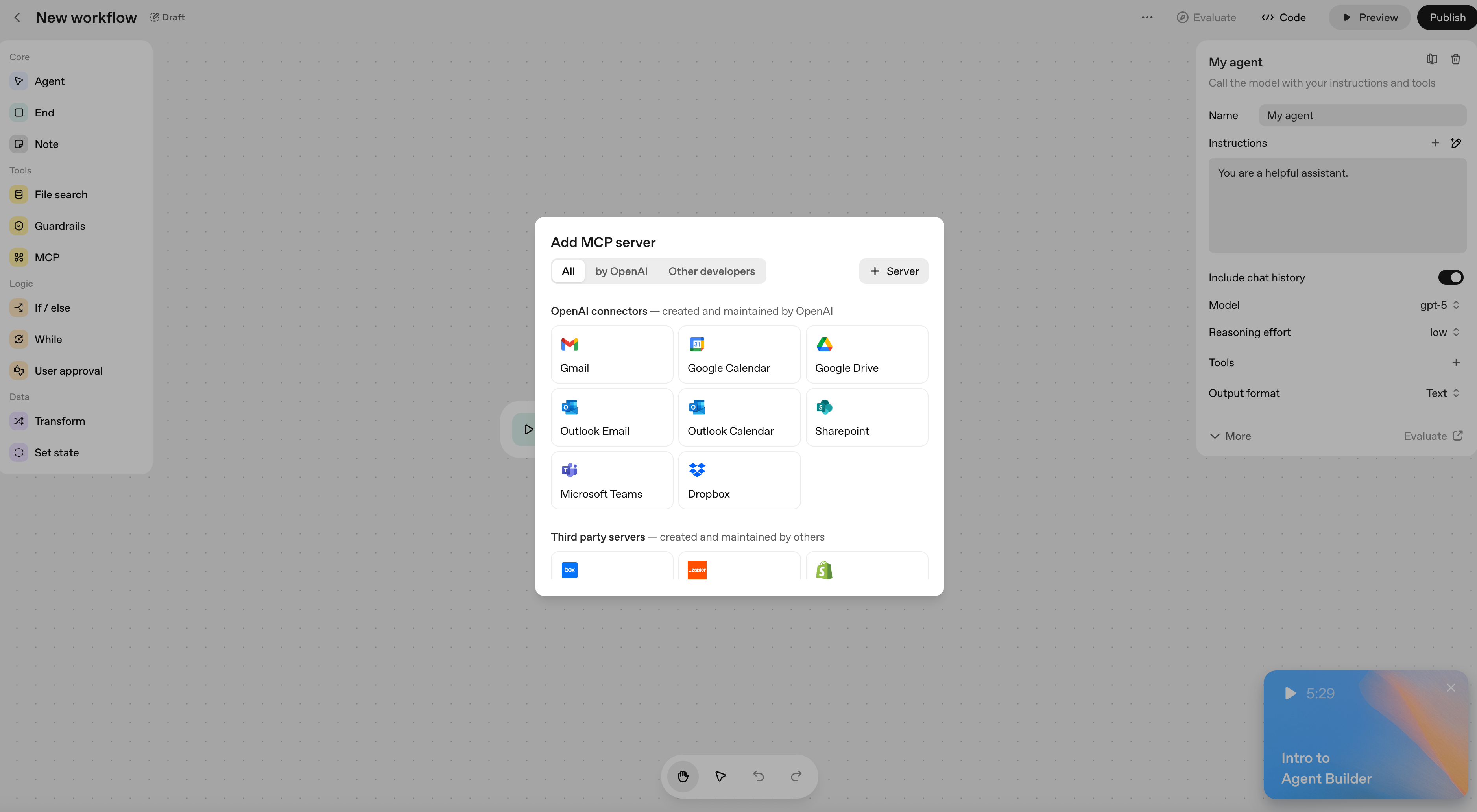Click the trash icon for My agent
The height and width of the screenshot is (812, 1477).
1455,59
